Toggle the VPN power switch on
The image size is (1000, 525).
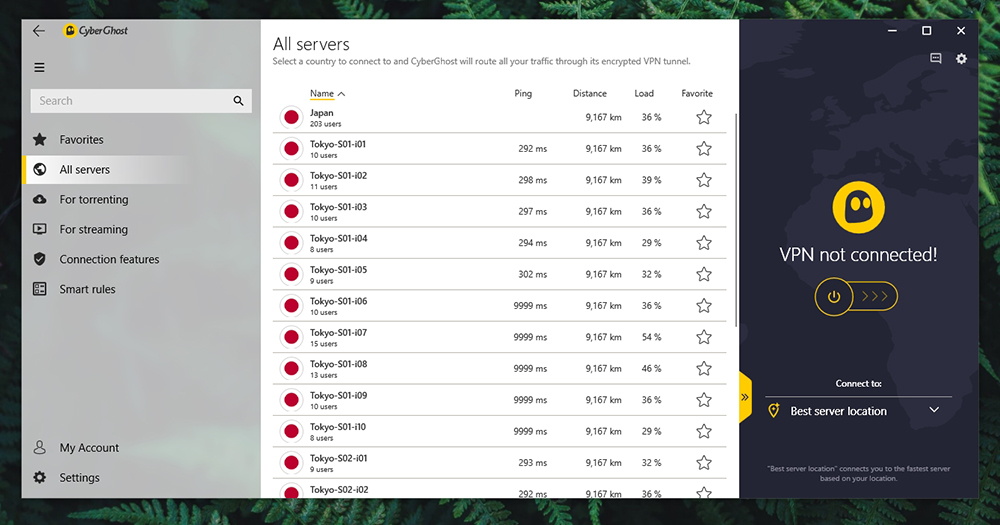pyautogui.click(x=856, y=297)
